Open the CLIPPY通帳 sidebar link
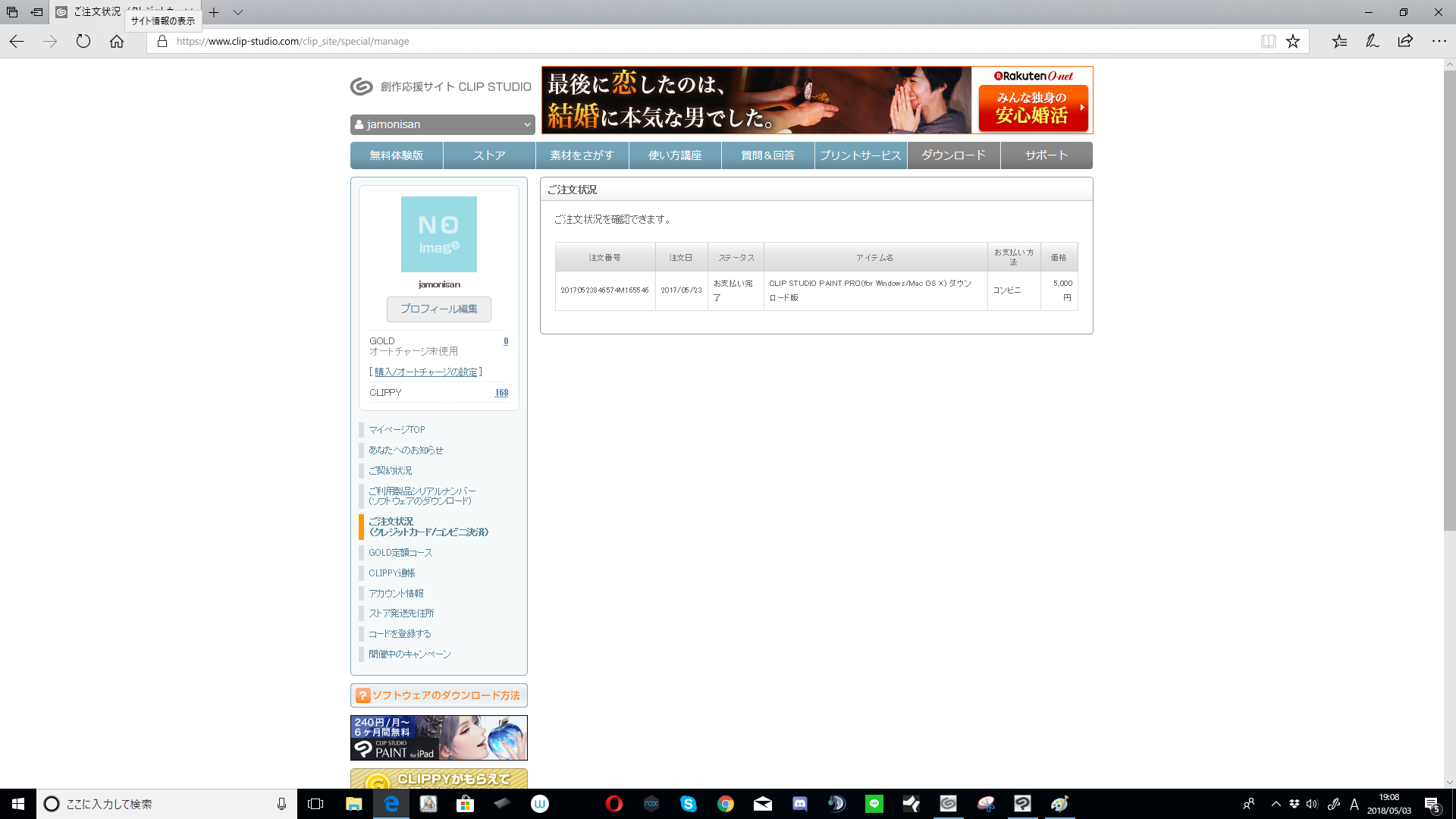The width and height of the screenshot is (1456, 819). 392,573
